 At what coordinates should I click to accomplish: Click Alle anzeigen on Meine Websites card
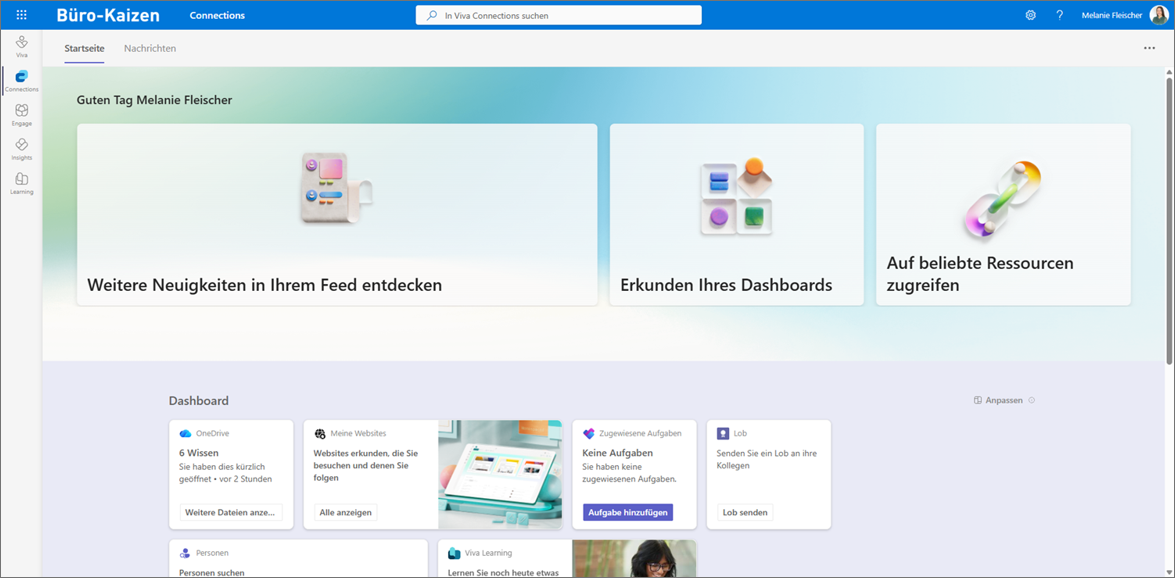345,512
